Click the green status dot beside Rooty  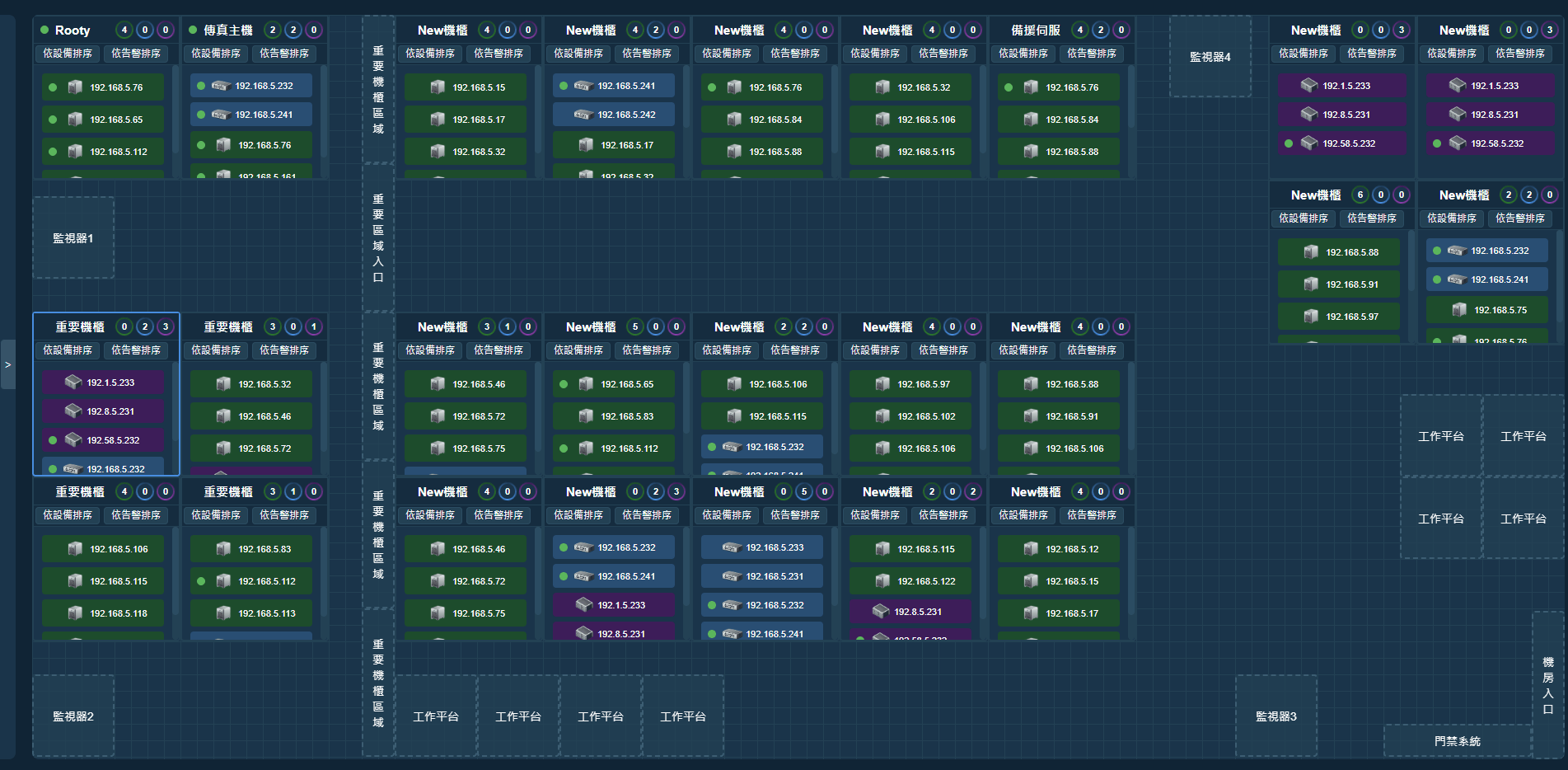tap(44, 30)
